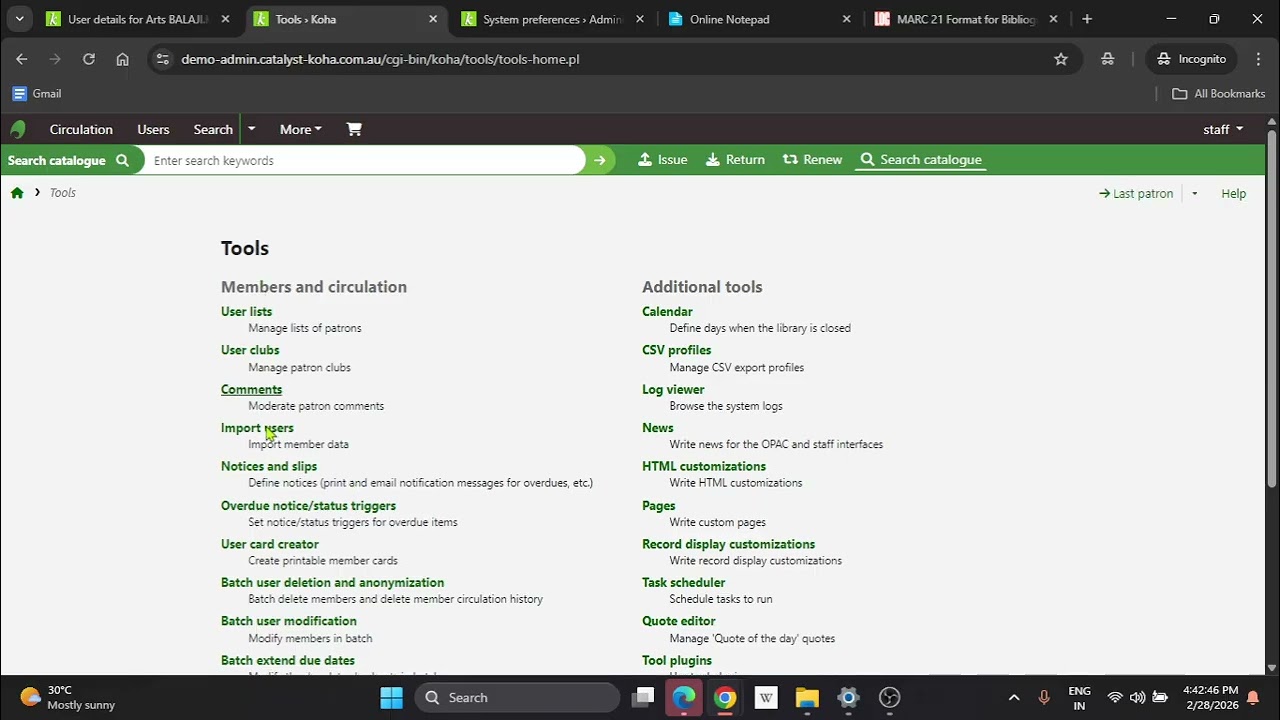
Task: Open the Help link
Action: point(1233,194)
